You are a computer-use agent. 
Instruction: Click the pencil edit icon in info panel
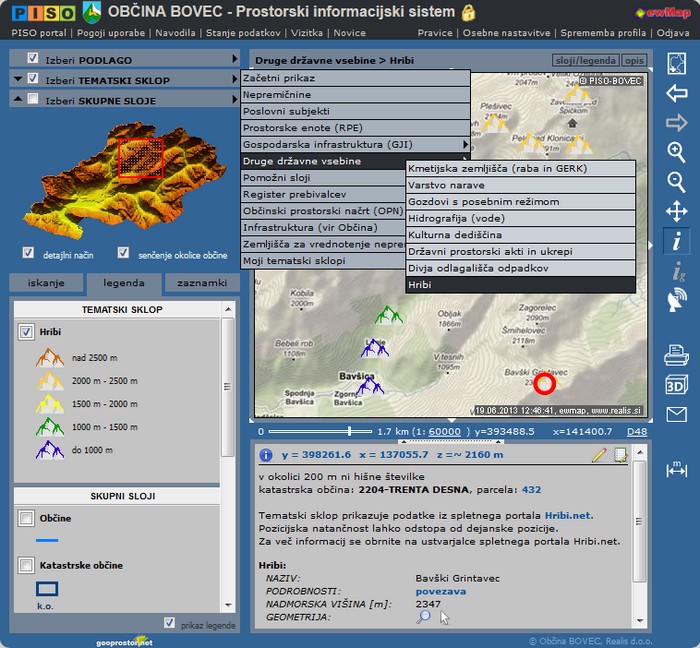coord(599,455)
